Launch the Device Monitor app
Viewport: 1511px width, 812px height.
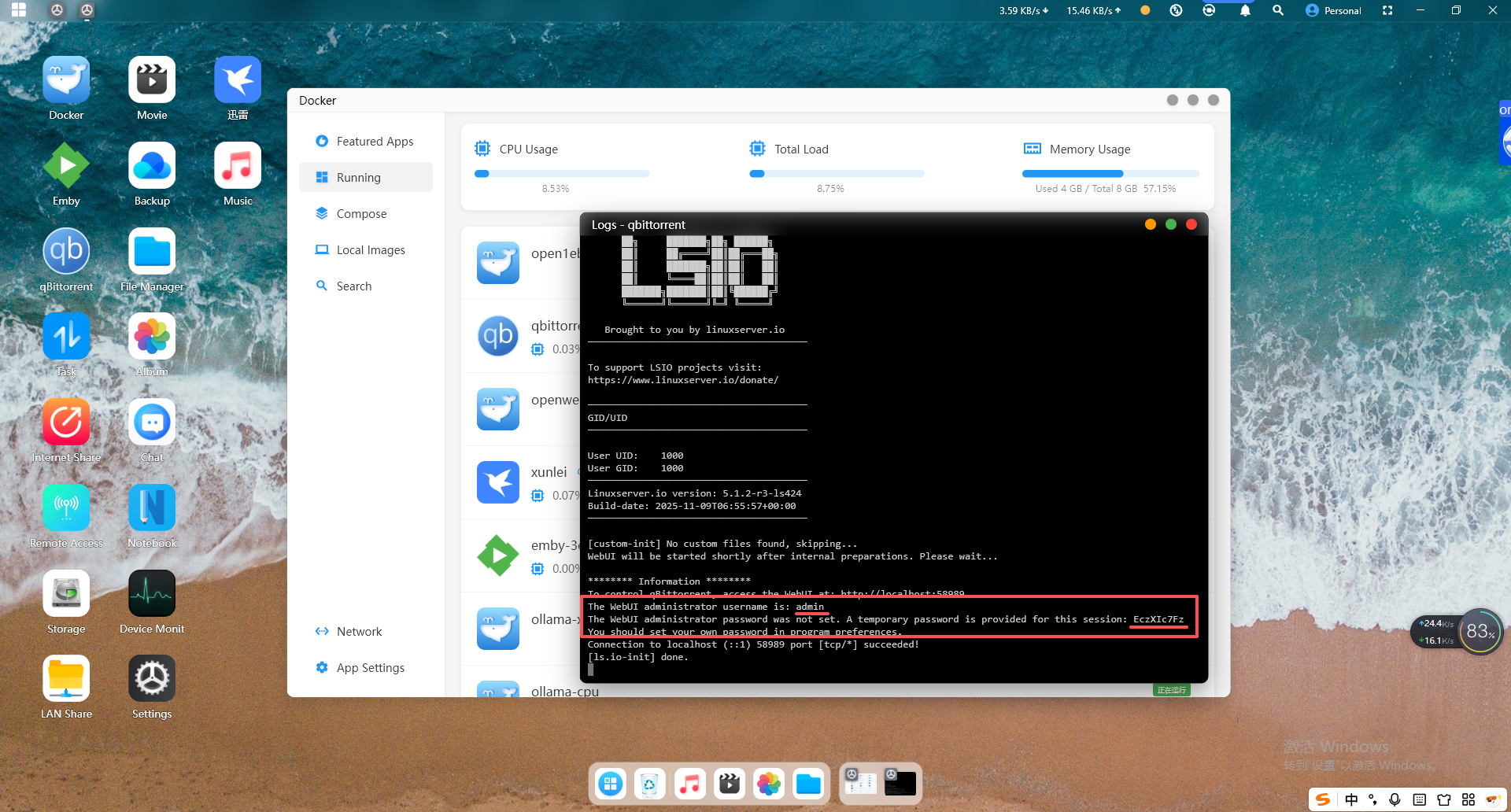pyautogui.click(x=152, y=594)
